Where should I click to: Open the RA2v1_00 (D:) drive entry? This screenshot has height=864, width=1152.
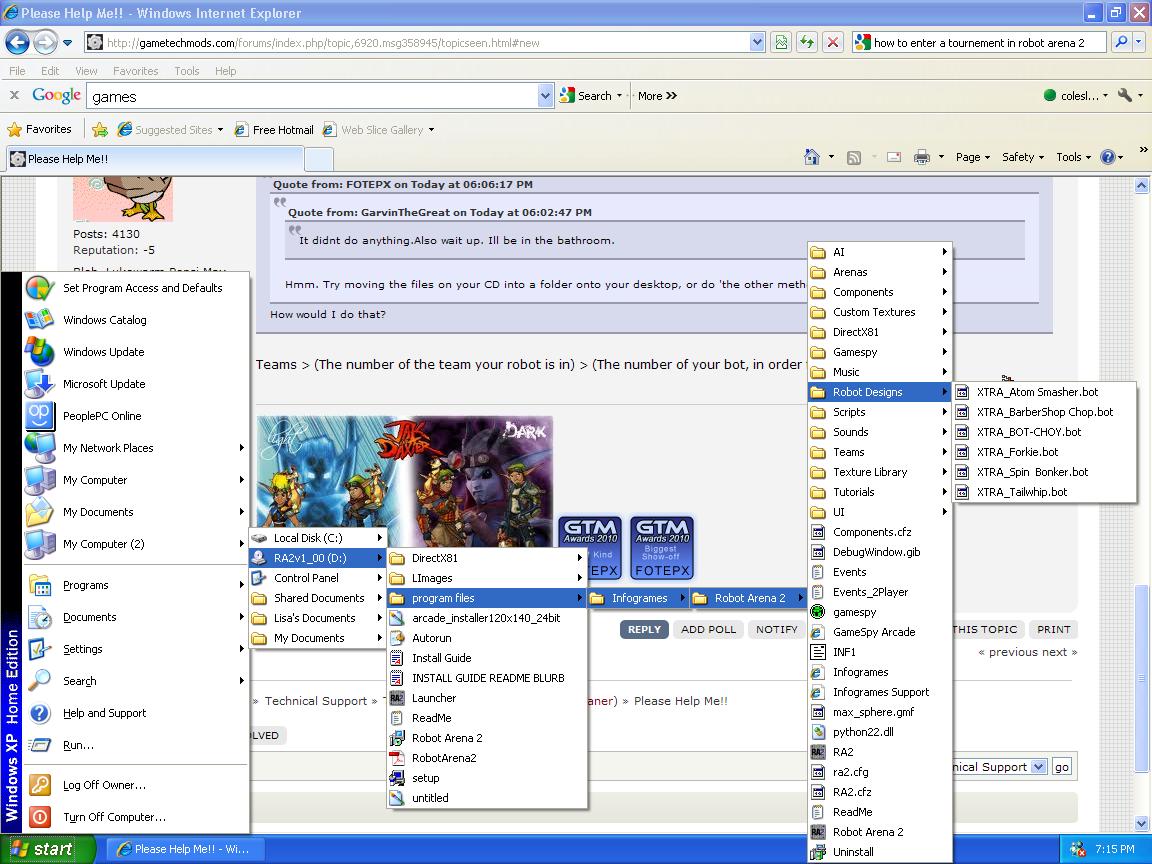[x=318, y=558]
